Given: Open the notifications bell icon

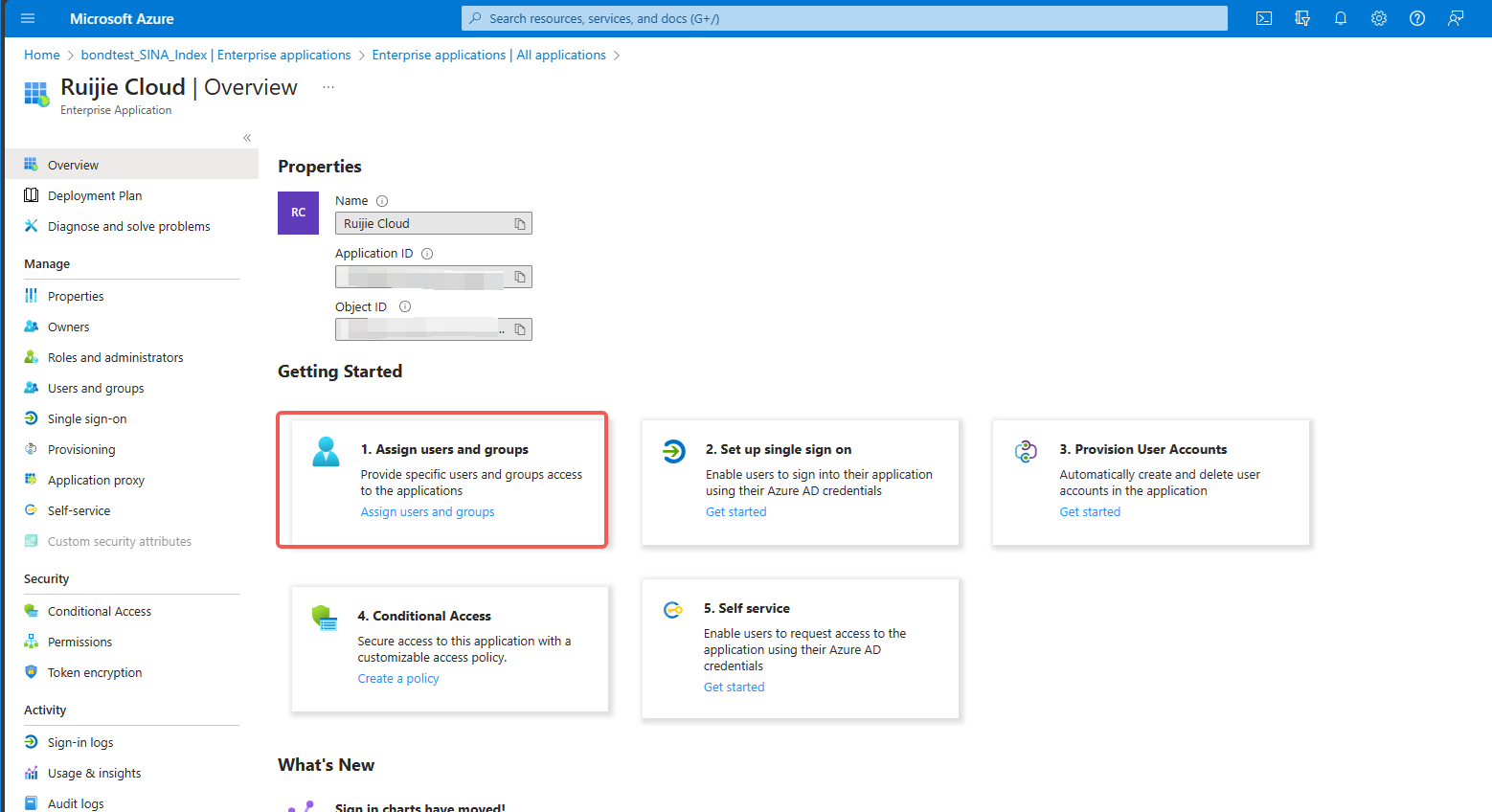Looking at the screenshot, I should 1341,18.
